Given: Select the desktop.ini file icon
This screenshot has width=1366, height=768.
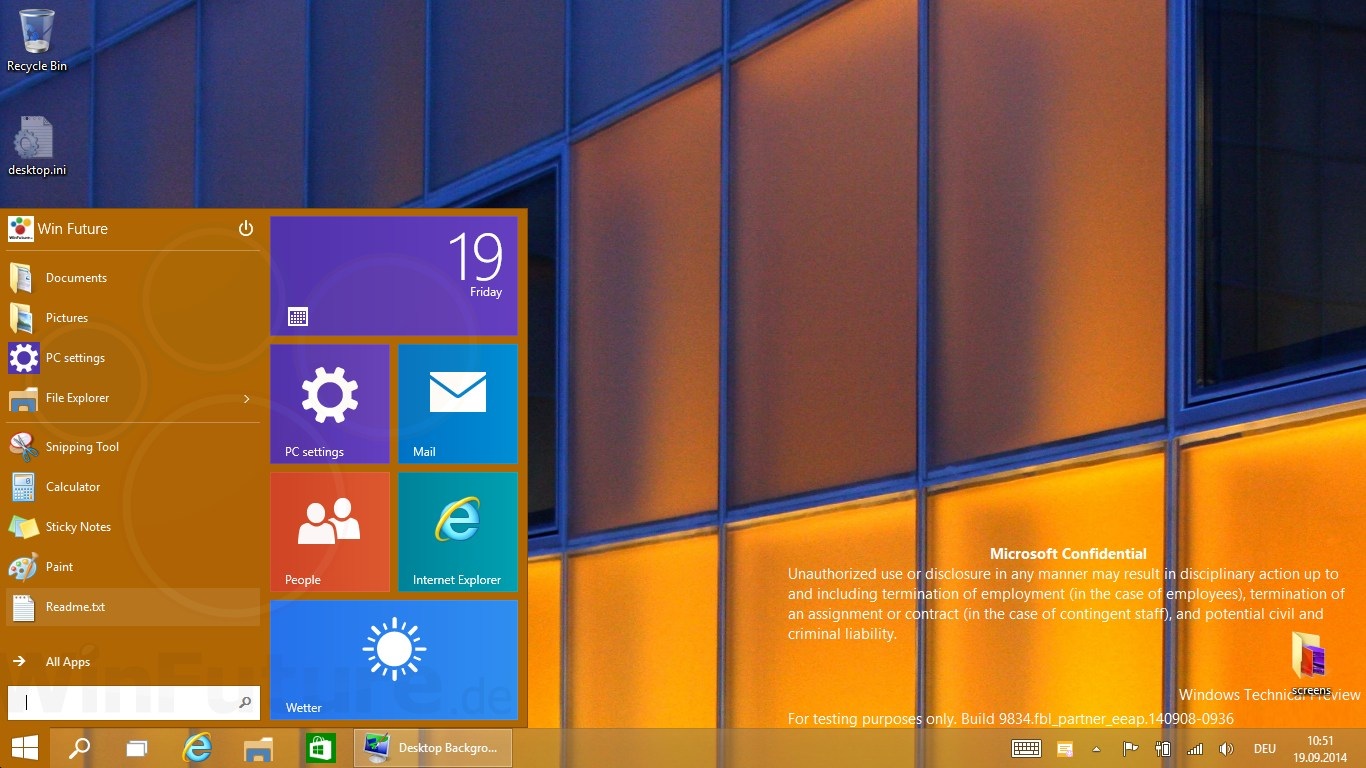Looking at the screenshot, I should [37, 146].
